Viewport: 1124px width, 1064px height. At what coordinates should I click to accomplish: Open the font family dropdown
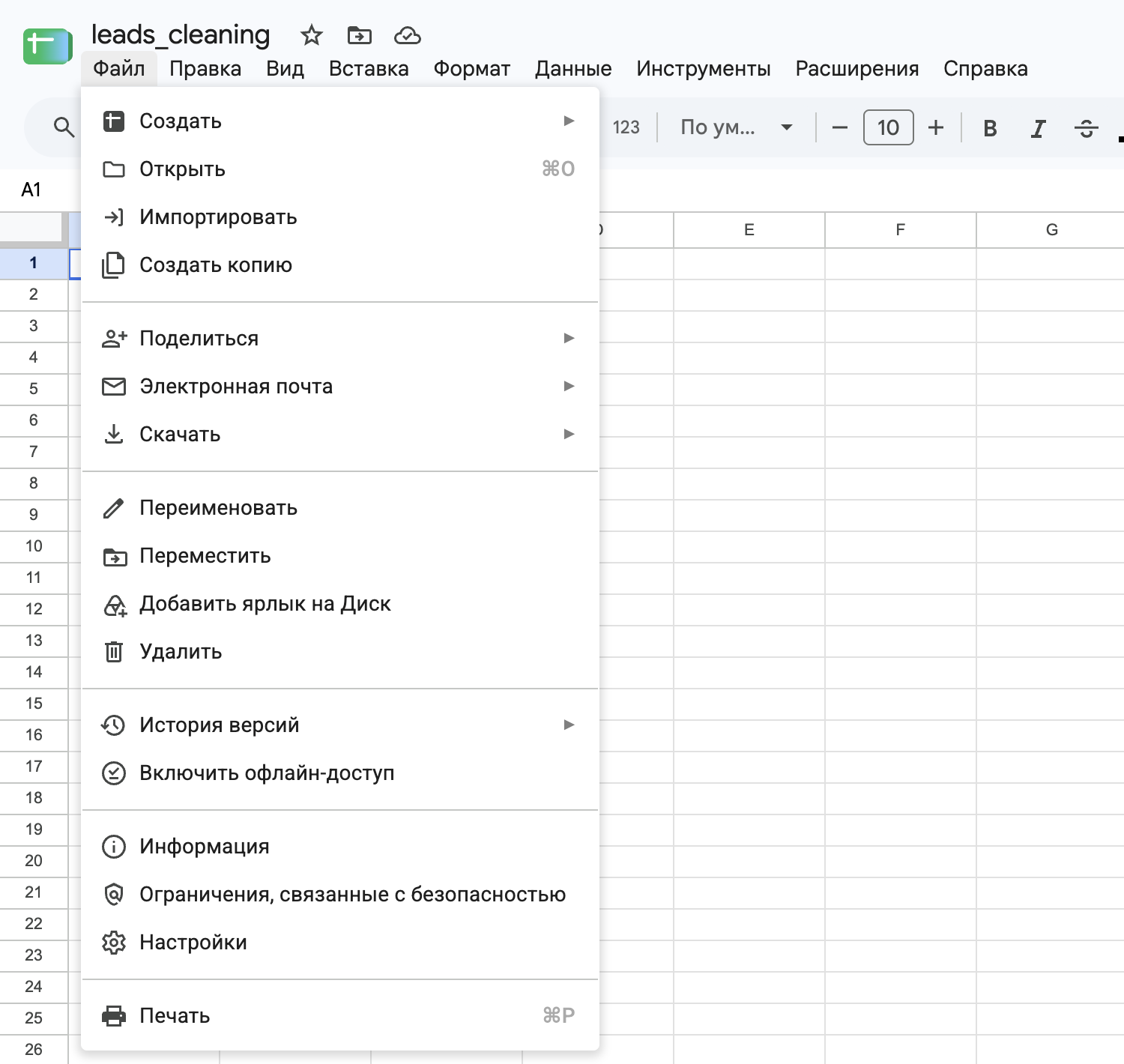point(736,127)
